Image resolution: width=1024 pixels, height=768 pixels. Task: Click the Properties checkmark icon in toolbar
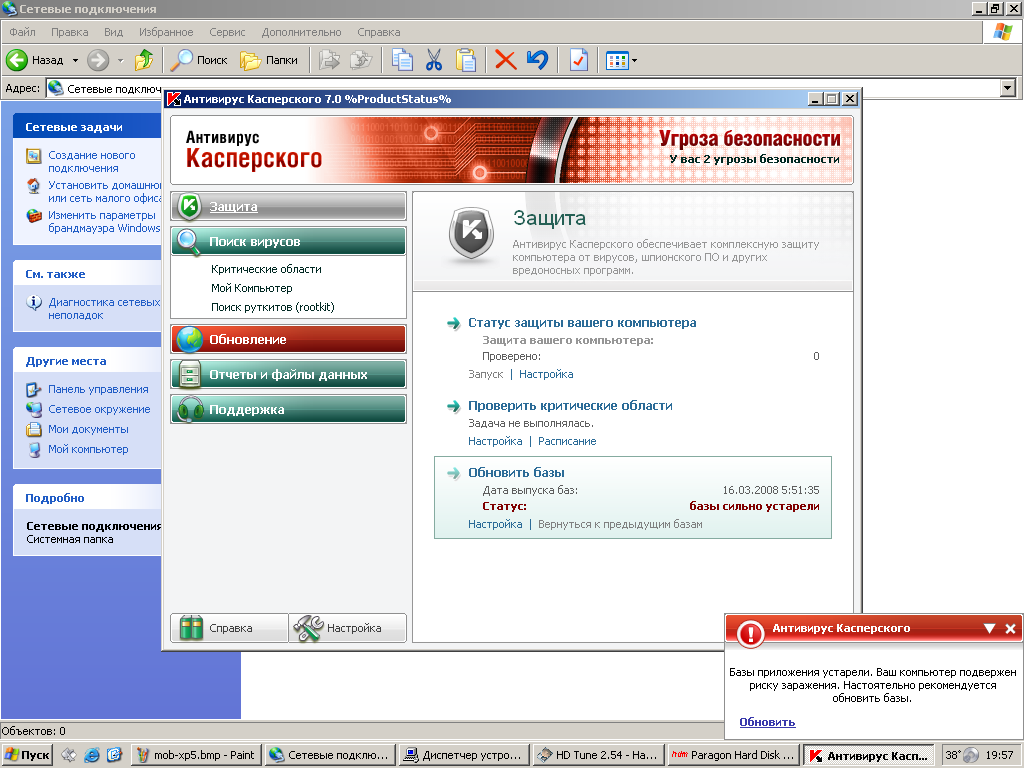tap(579, 60)
